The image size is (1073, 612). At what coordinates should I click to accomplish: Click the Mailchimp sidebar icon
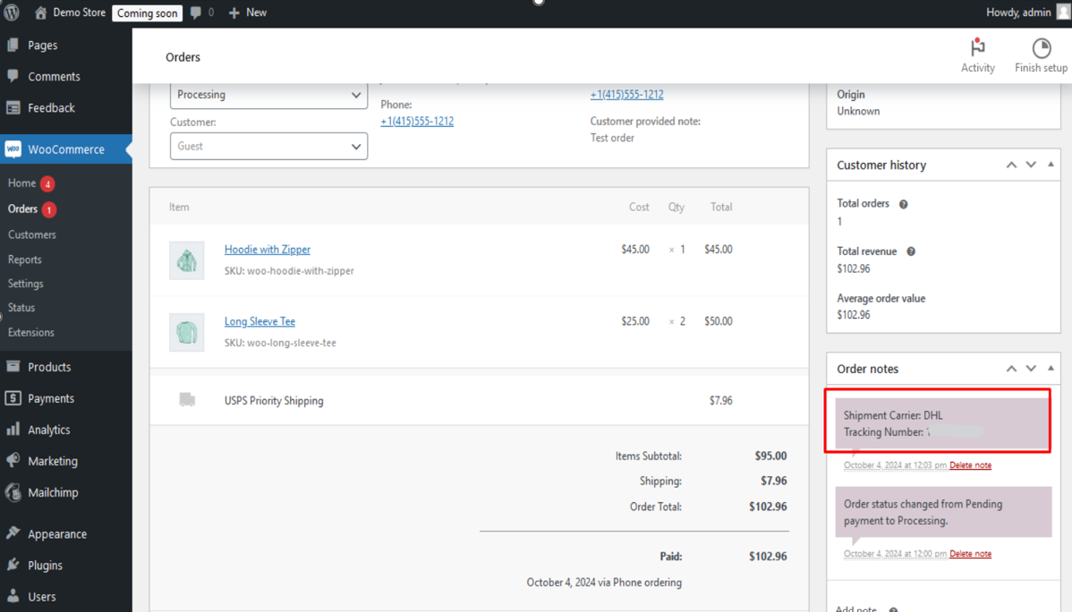pyautogui.click(x=13, y=492)
